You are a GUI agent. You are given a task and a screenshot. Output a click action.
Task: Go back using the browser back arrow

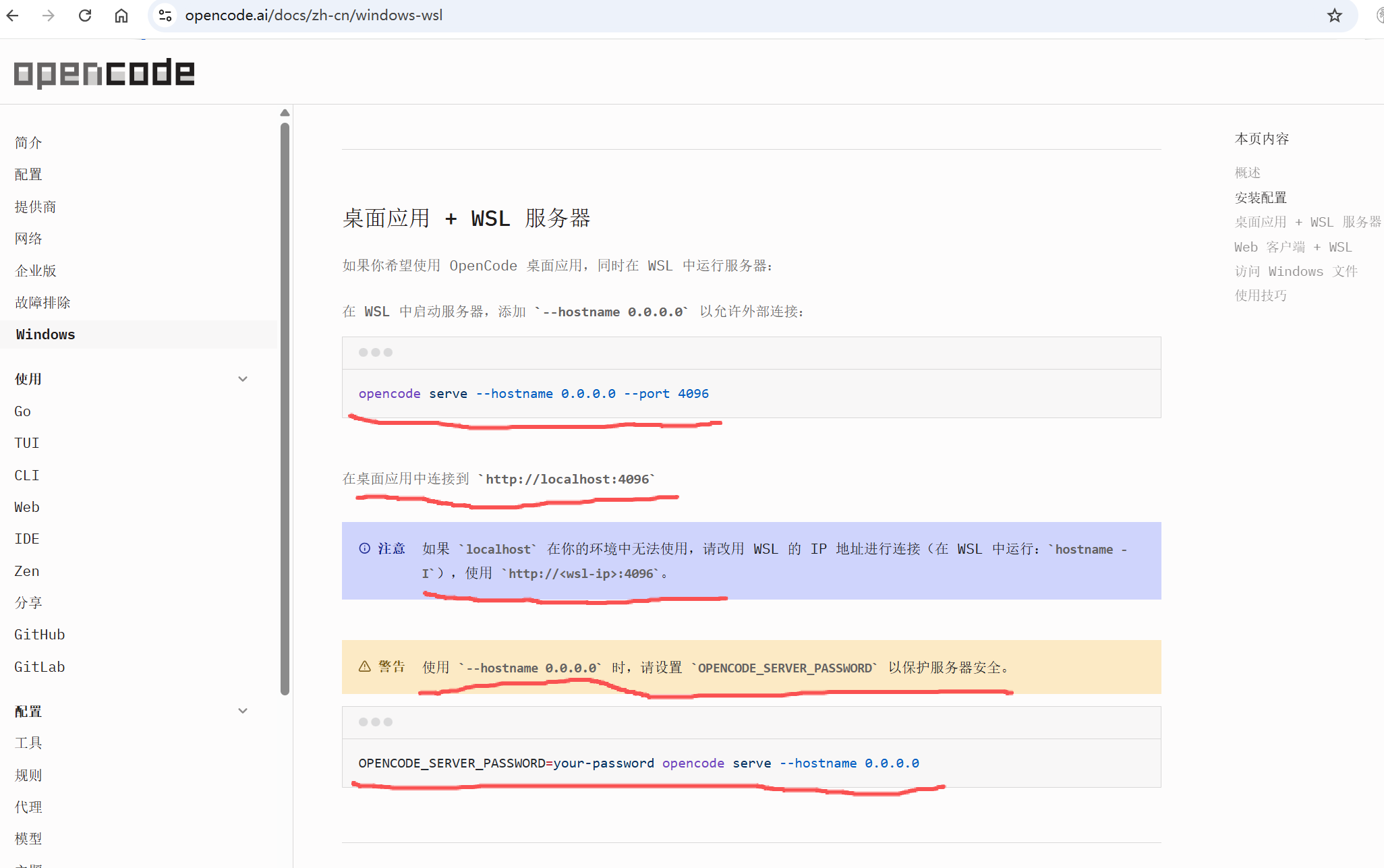coord(13,16)
